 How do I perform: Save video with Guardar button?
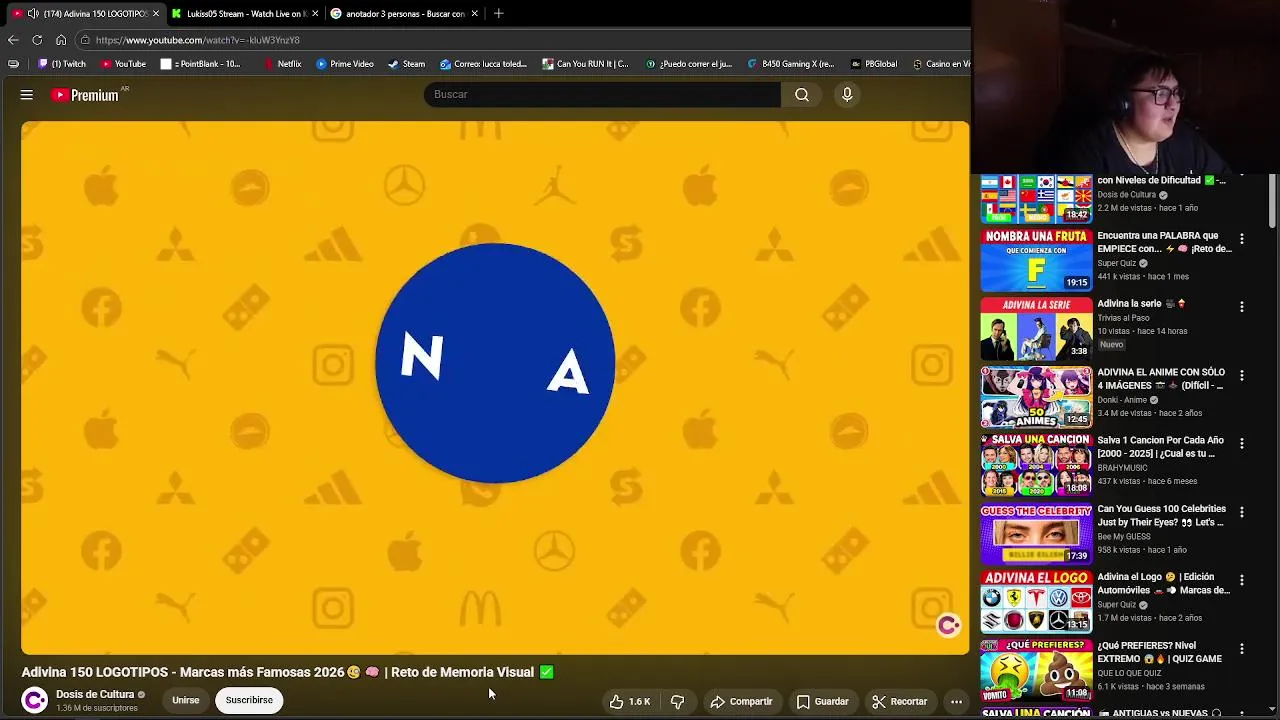pyautogui.click(x=822, y=701)
